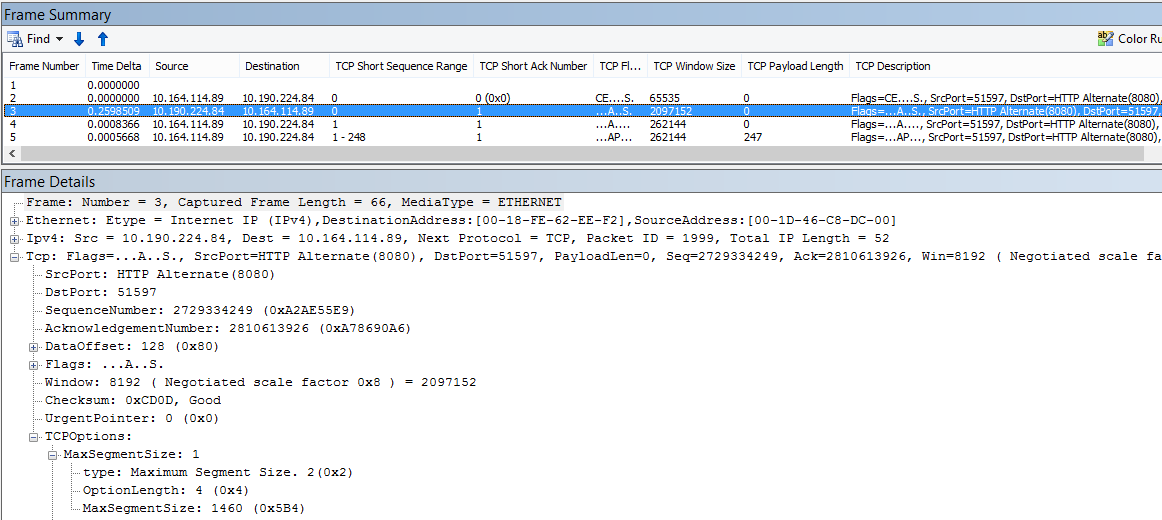Collapse the TCPOptions node
Image resolution: width=1162 pixels, height=520 pixels.
click(33, 437)
